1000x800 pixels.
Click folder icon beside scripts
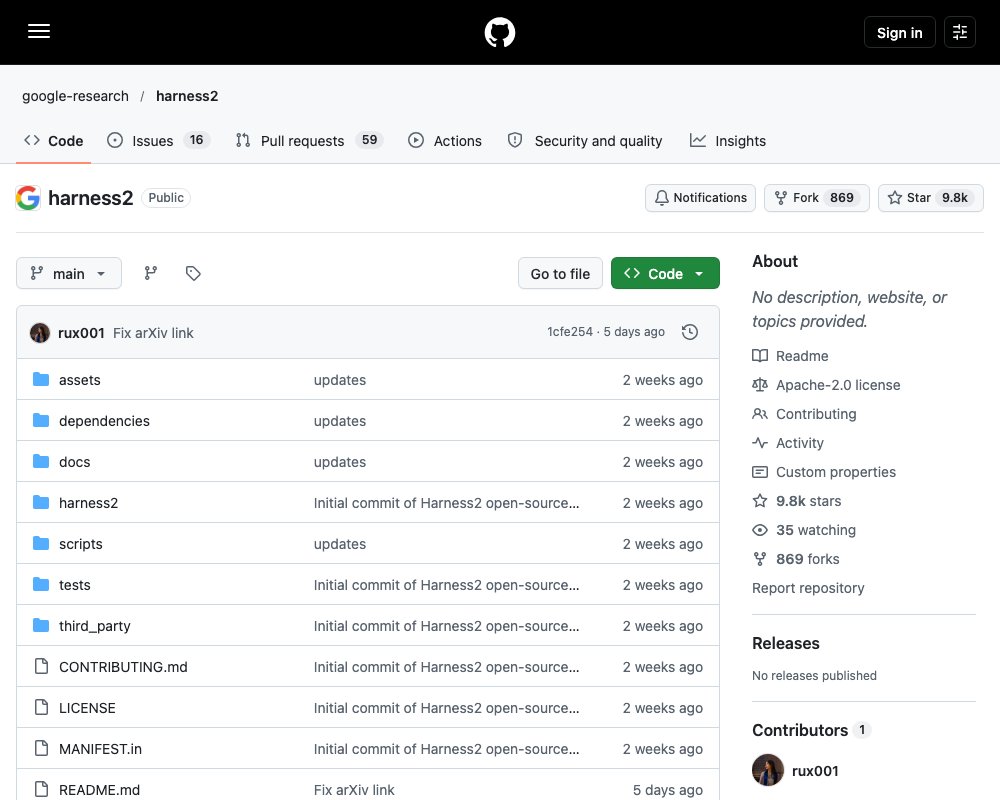point(41,544)
